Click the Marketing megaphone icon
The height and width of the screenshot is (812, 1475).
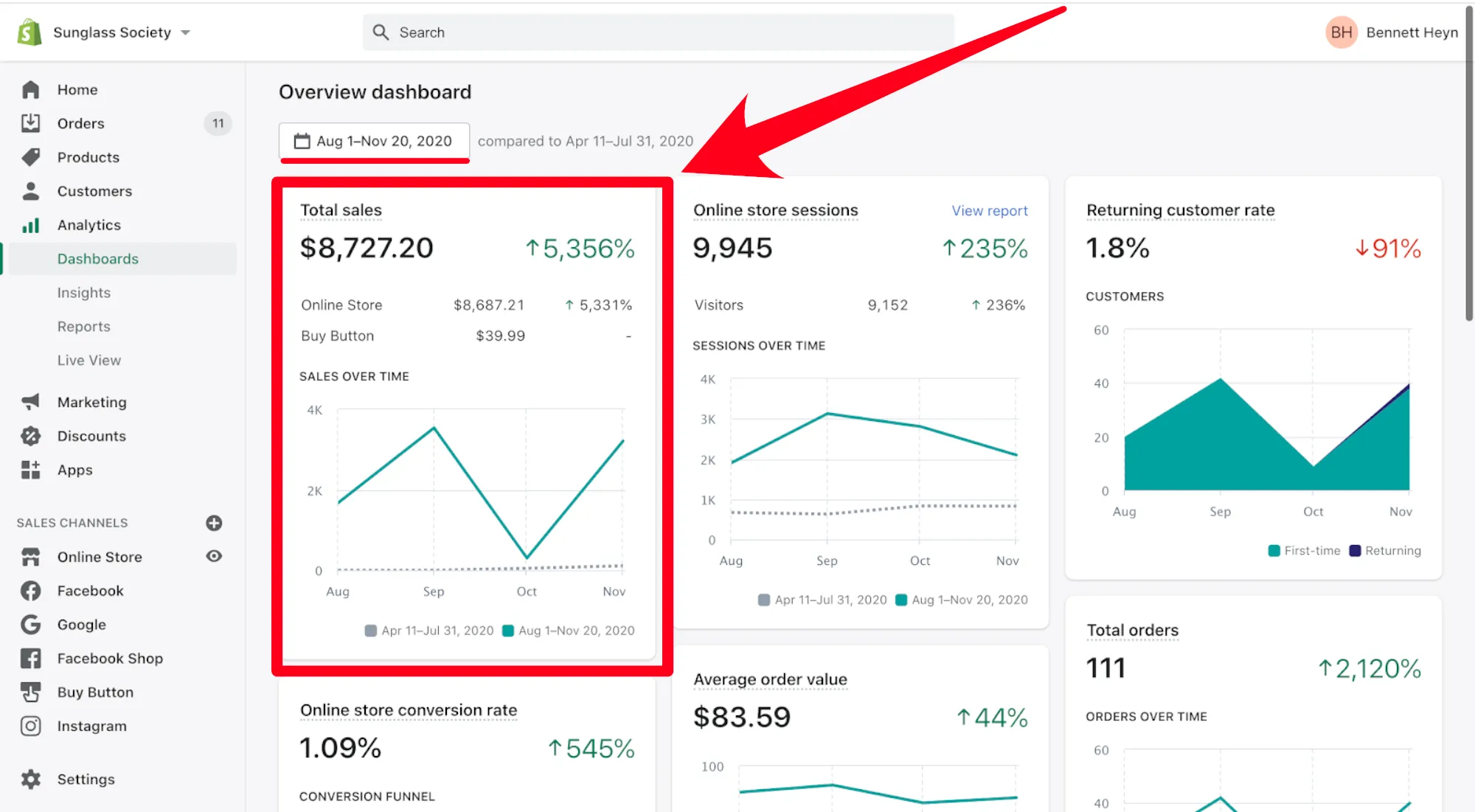[x=30, y=402]
